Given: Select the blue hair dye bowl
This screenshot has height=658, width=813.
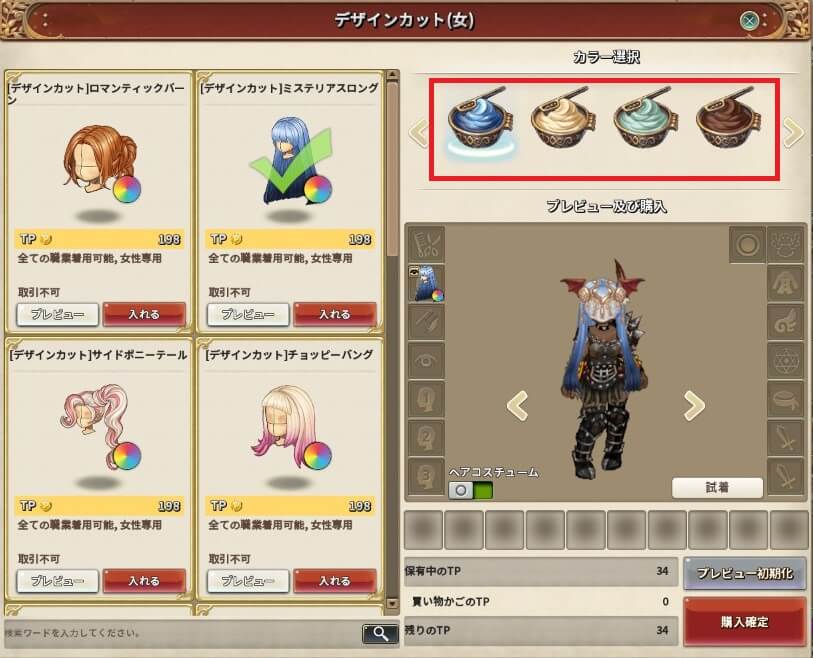Looking at the screenshot, I should coord(480,120).
